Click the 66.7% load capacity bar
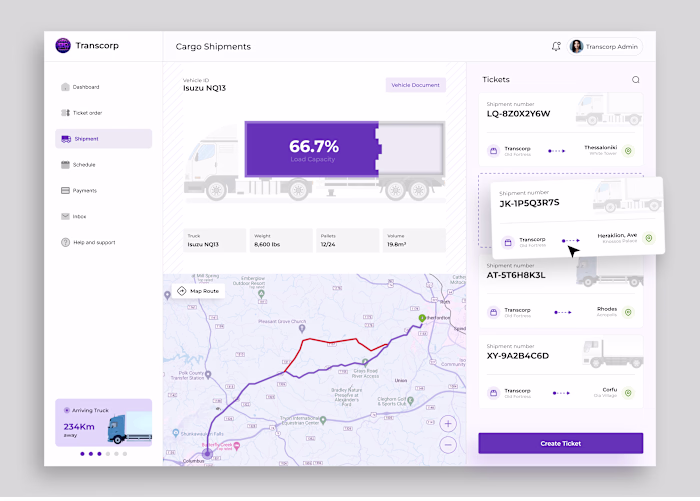The width and height of the screenshot is (700, 501). click(312, 149)
